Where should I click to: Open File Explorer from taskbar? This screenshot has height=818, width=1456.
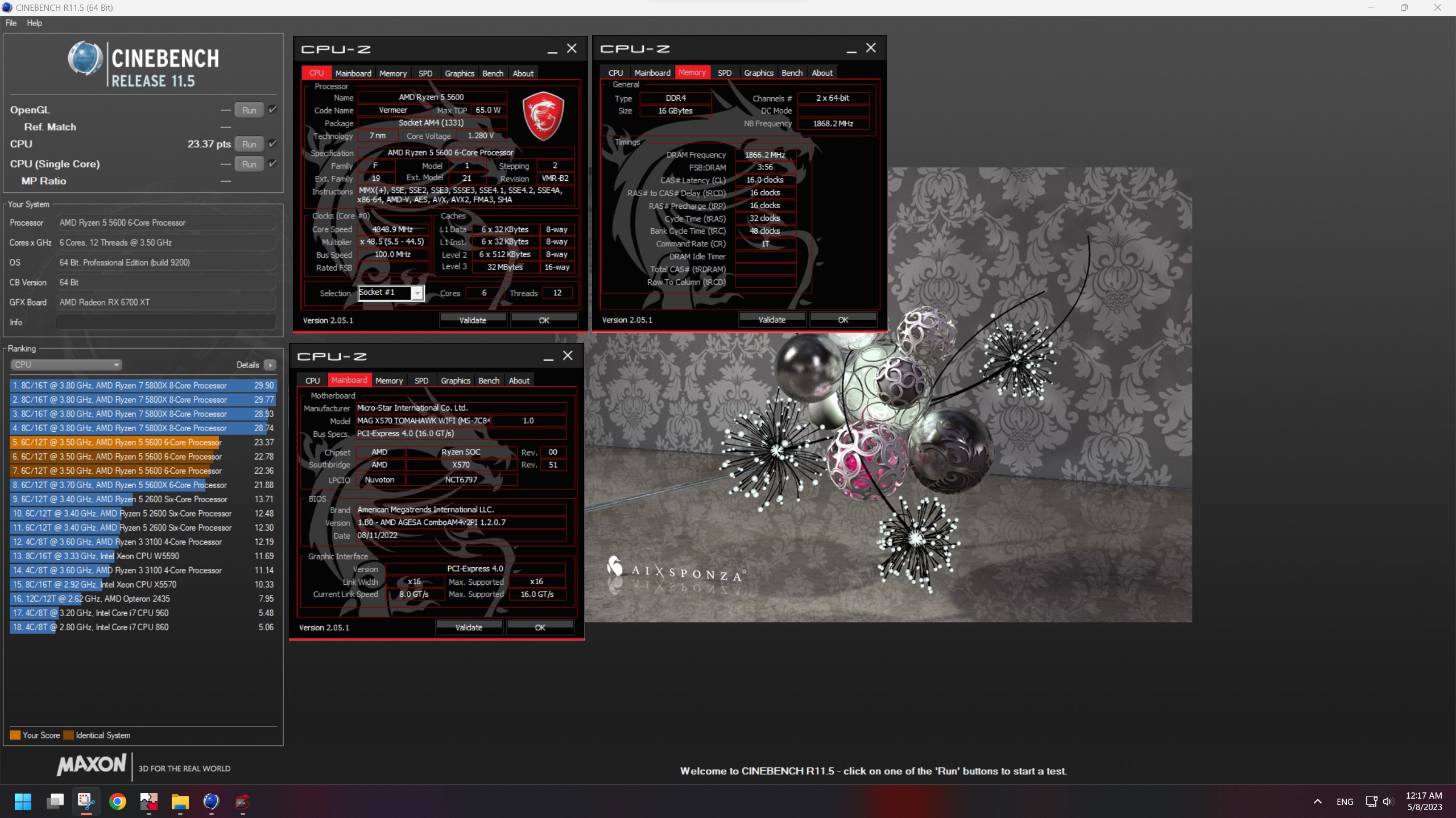(x=180, y=802)
